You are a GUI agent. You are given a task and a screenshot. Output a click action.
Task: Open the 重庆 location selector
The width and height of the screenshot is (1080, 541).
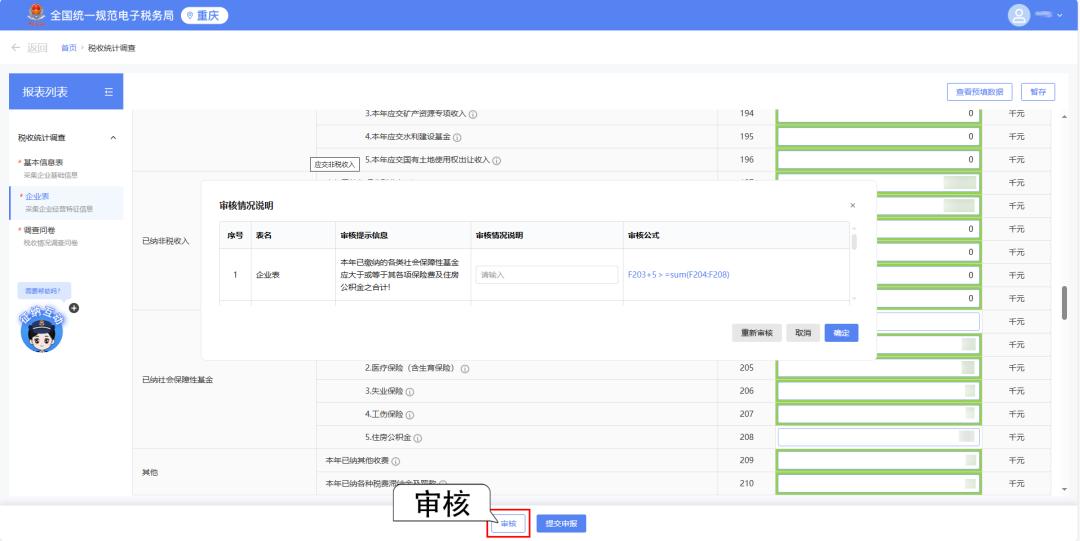point(204,16)
